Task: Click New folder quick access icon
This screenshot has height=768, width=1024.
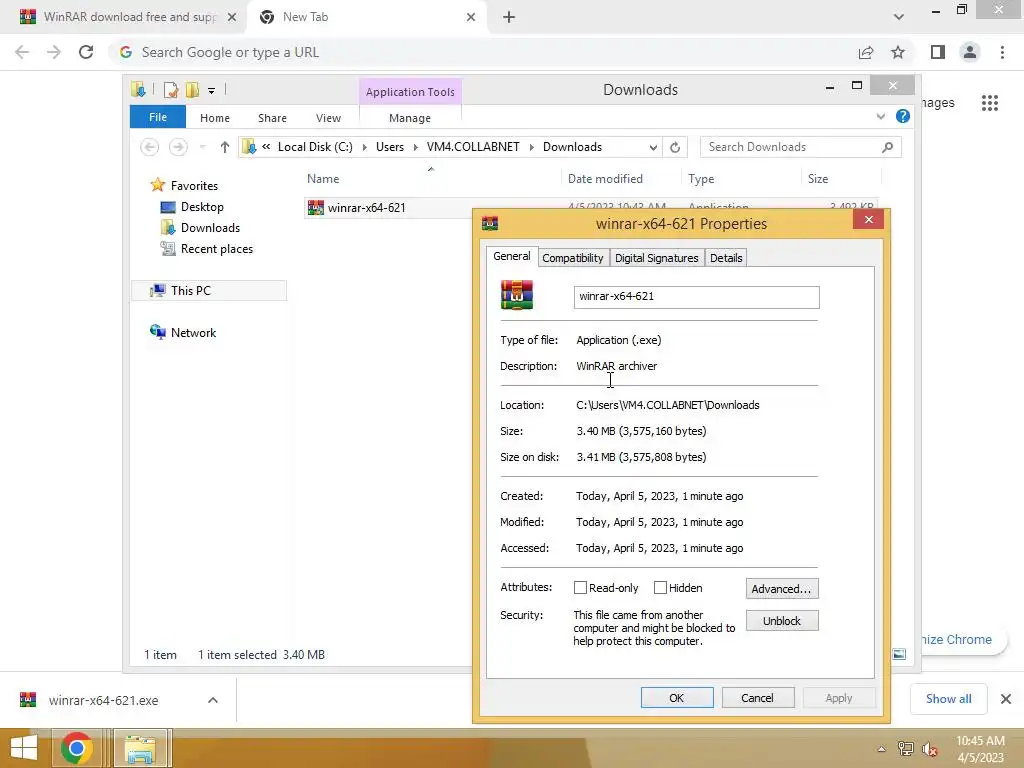Action: (192, 89)
